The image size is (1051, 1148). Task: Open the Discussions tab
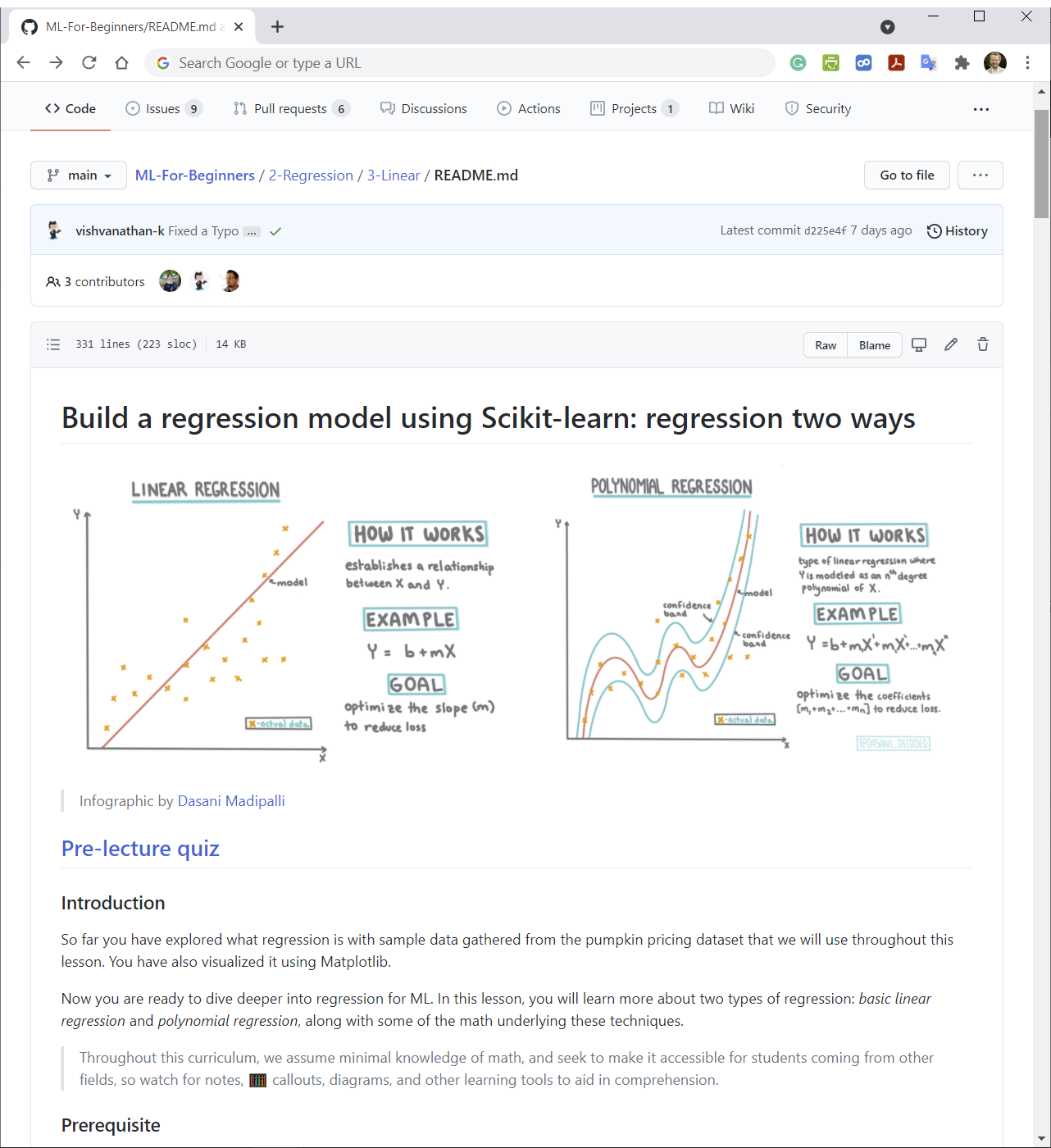(x=423, y=107)
